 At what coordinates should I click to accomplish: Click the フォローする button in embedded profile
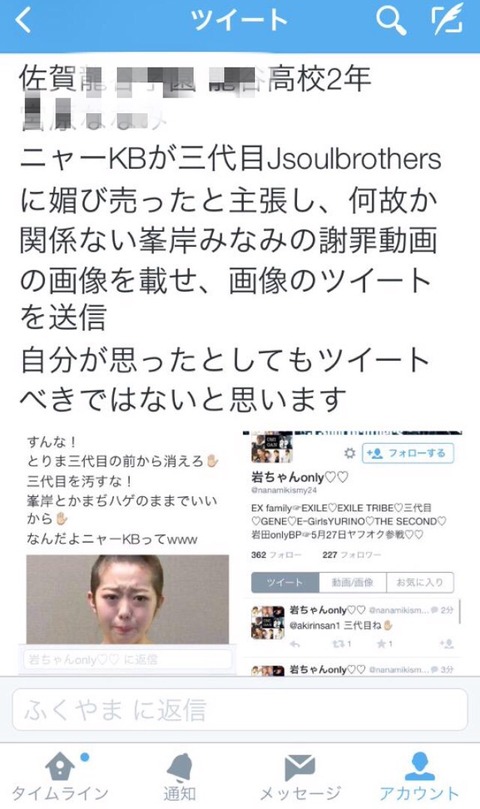pos(408,453)
